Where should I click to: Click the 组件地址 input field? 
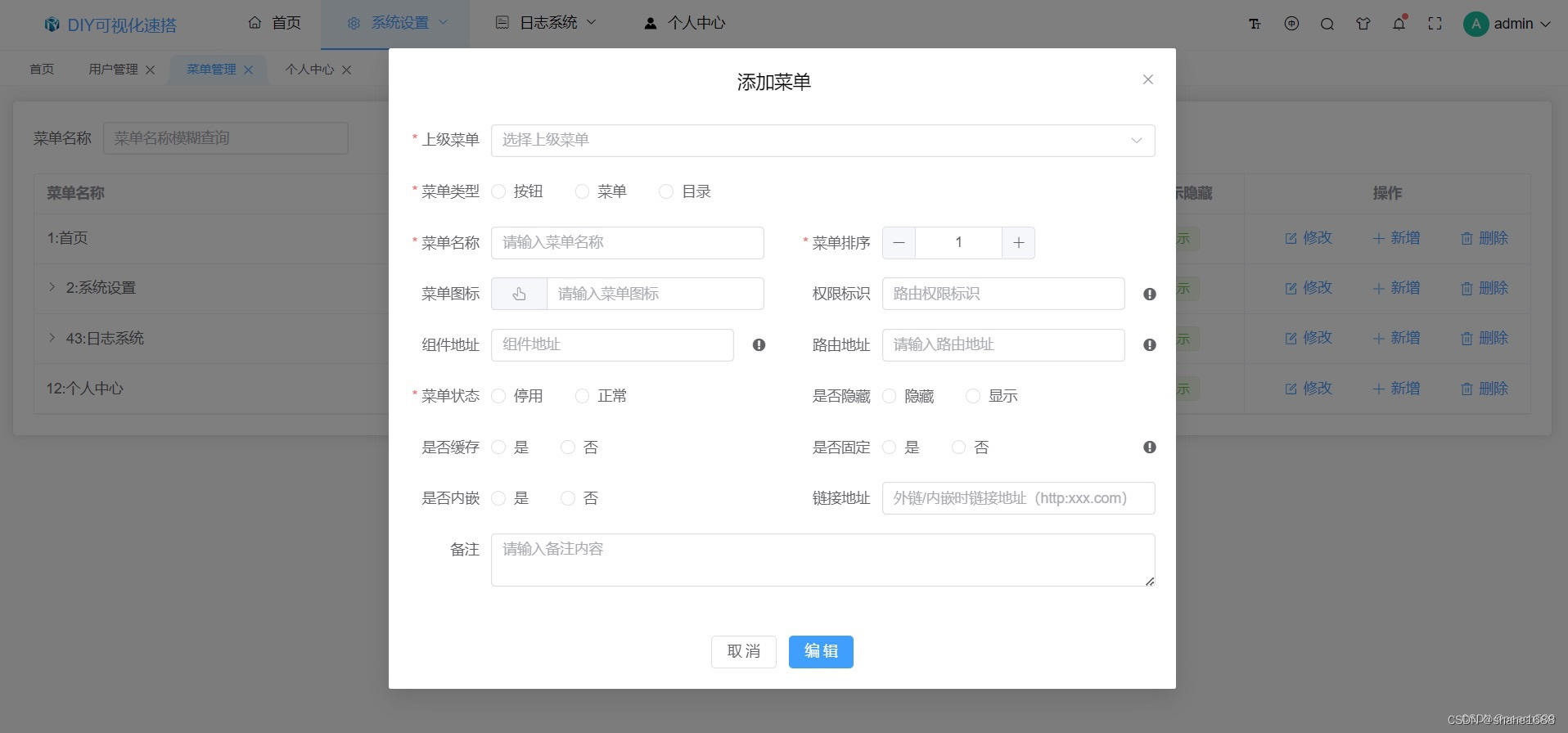[x=612, y=345]
